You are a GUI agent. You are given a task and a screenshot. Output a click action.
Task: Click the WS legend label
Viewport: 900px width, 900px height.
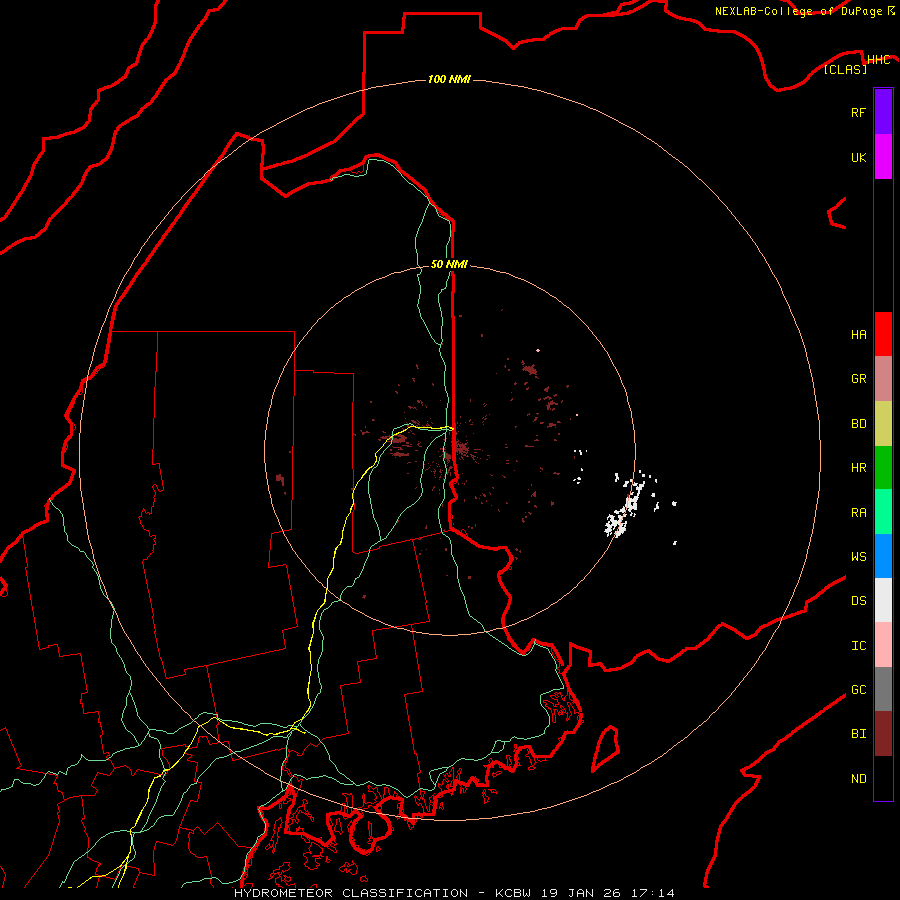click(858, 557)
